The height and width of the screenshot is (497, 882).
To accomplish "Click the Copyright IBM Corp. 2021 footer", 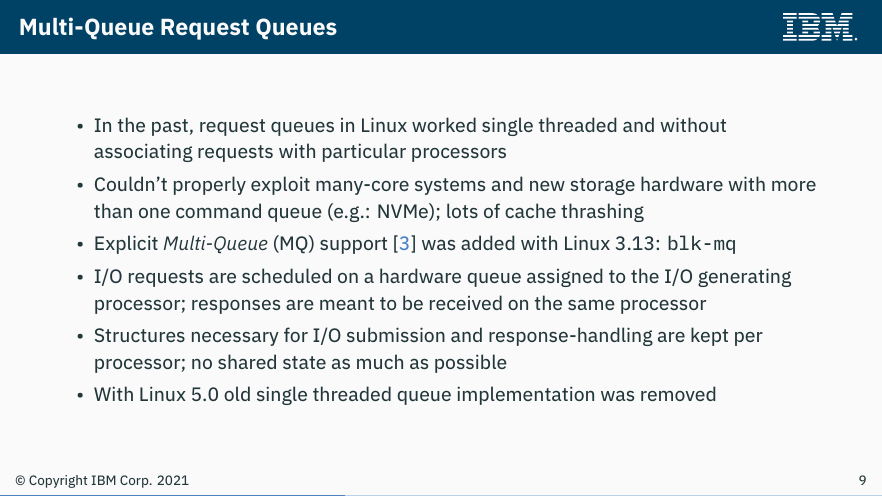I will coord(102,481).
